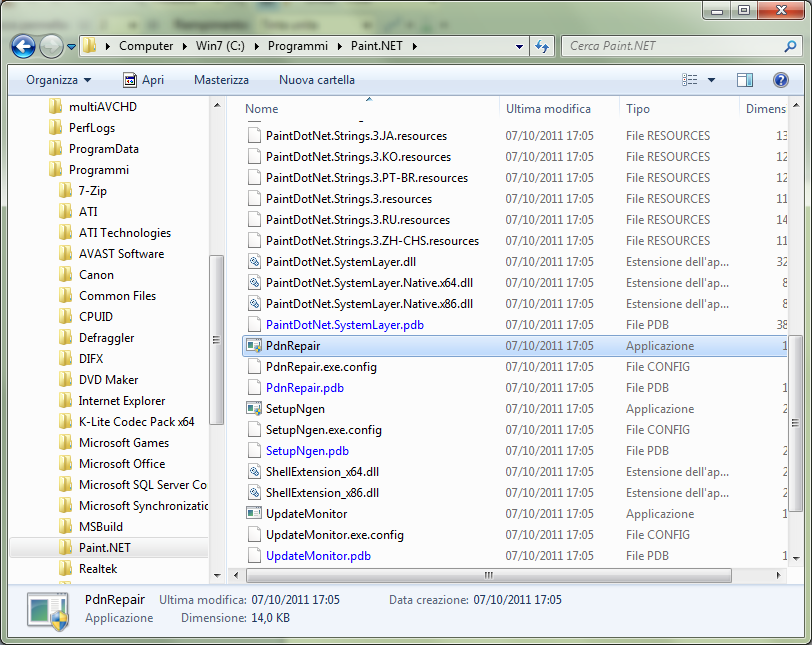Image resolution: width=812 pixels, height=645 pixels.
Task: Expand the Paint.NET breadcrumb arrow
Action: pos(414,46)
